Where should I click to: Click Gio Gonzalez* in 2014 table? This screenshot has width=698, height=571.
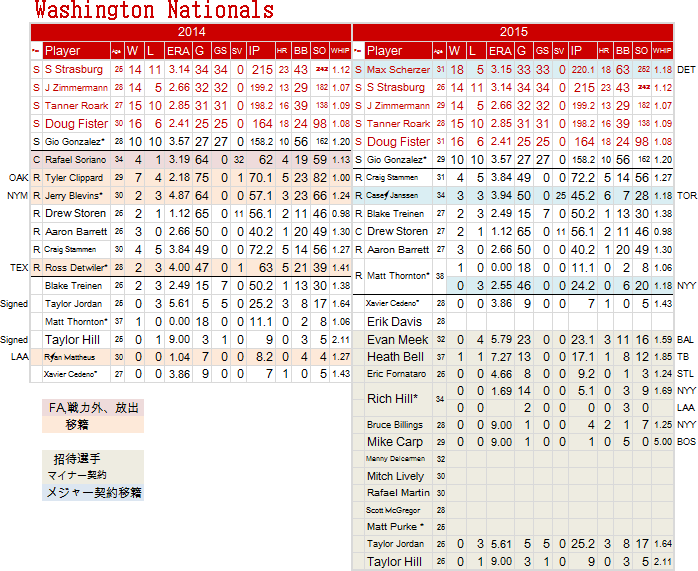[75, 142]
